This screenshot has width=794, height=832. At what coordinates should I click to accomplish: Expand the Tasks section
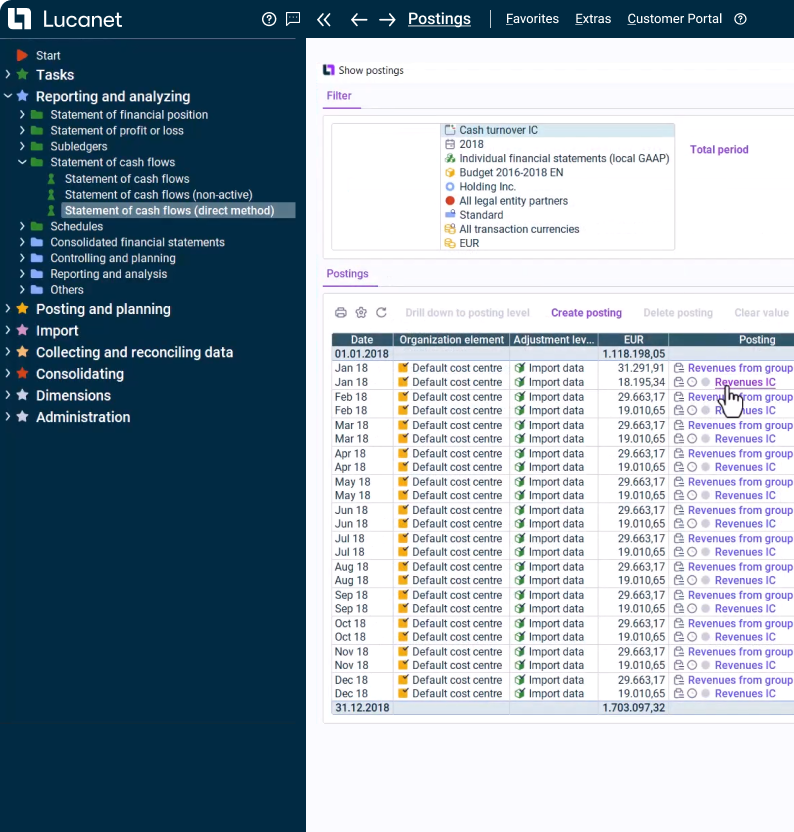(8, 75)
